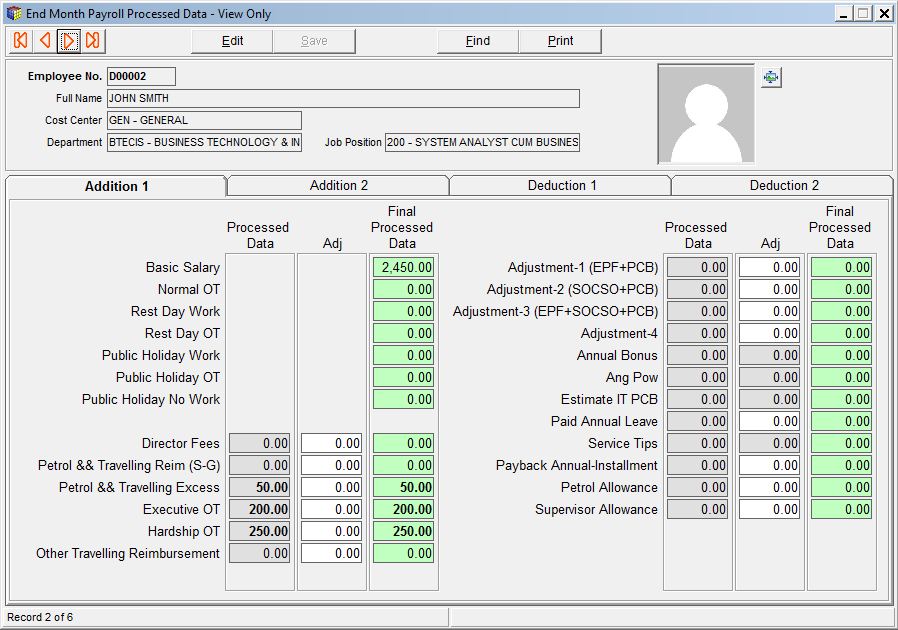Click Public Holiday No Work final value
The width and height of the screenshot is (898, 630).
[x=403, y=399]
